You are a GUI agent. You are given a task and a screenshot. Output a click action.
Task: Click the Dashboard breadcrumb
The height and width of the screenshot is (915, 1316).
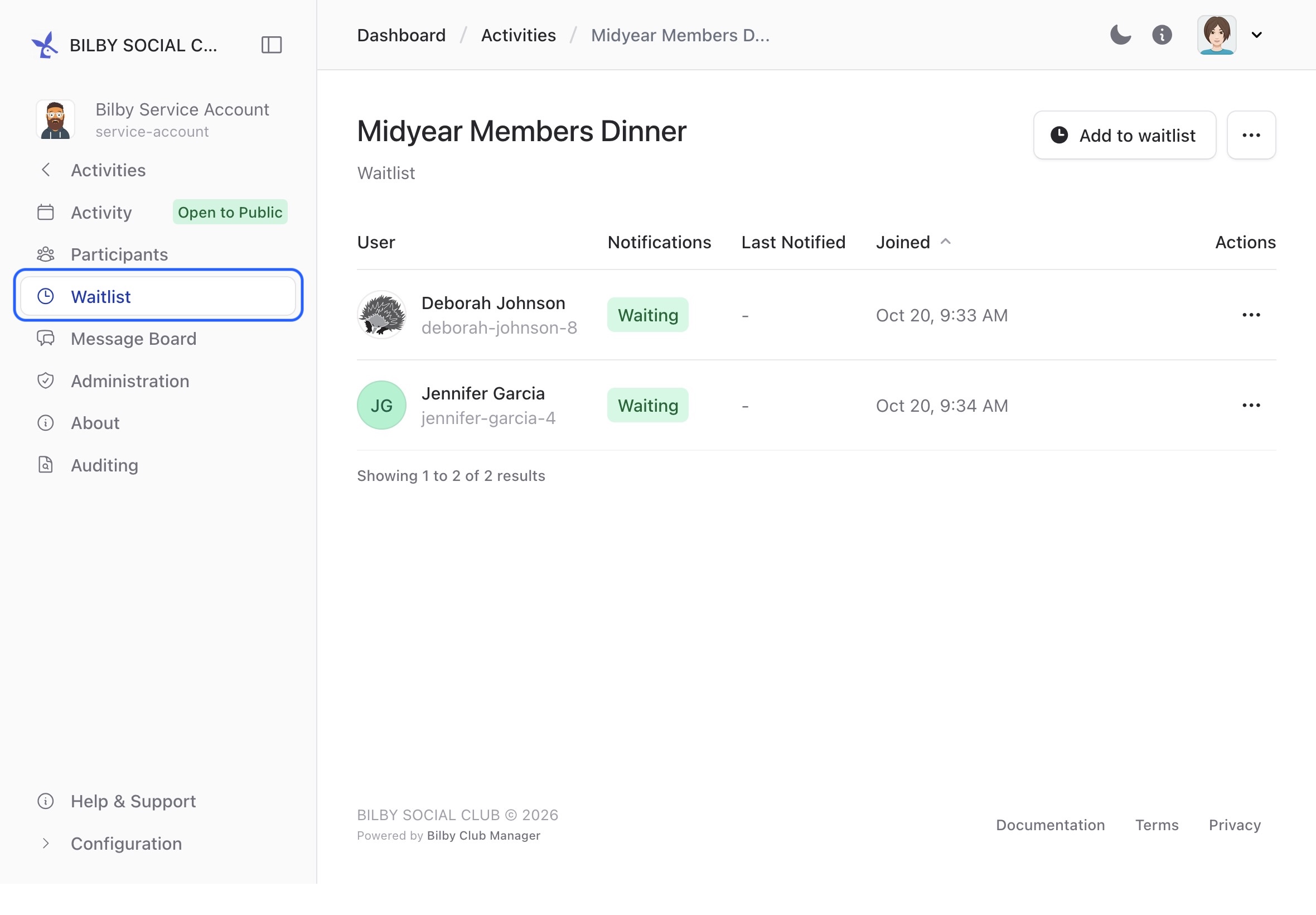click(401, 35)
